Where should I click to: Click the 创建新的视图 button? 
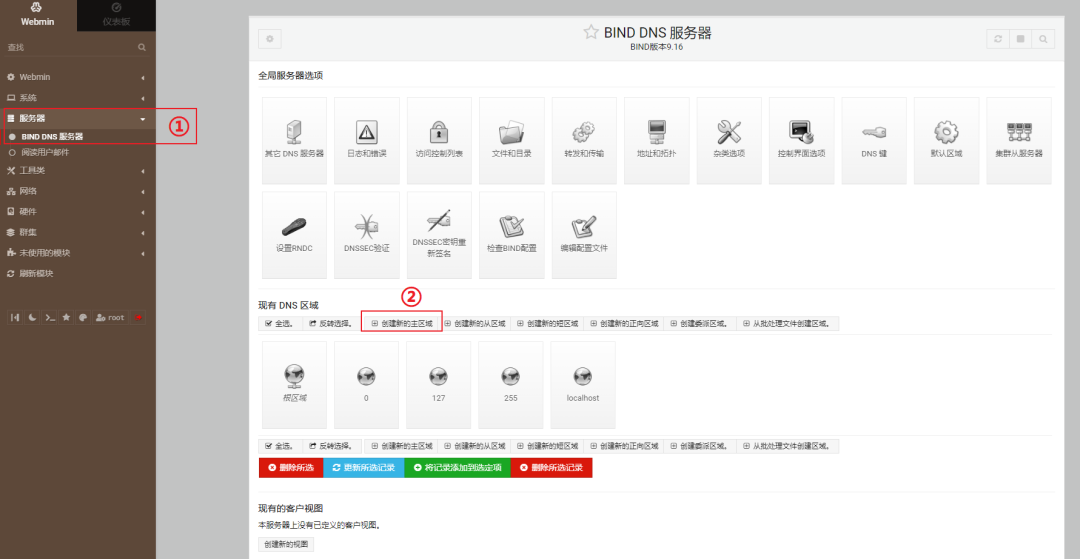[286, 545]
